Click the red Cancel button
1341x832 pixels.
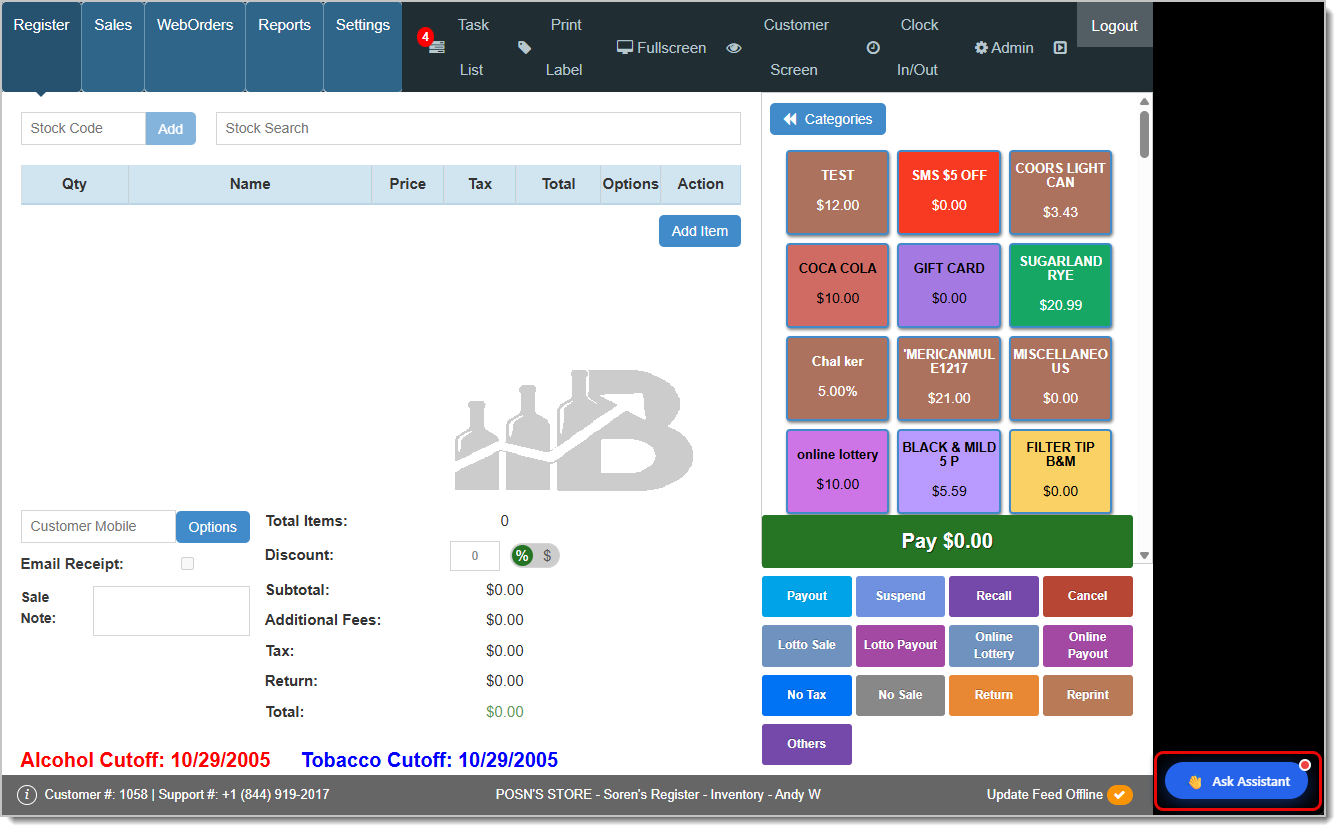tap(1088, 596)
